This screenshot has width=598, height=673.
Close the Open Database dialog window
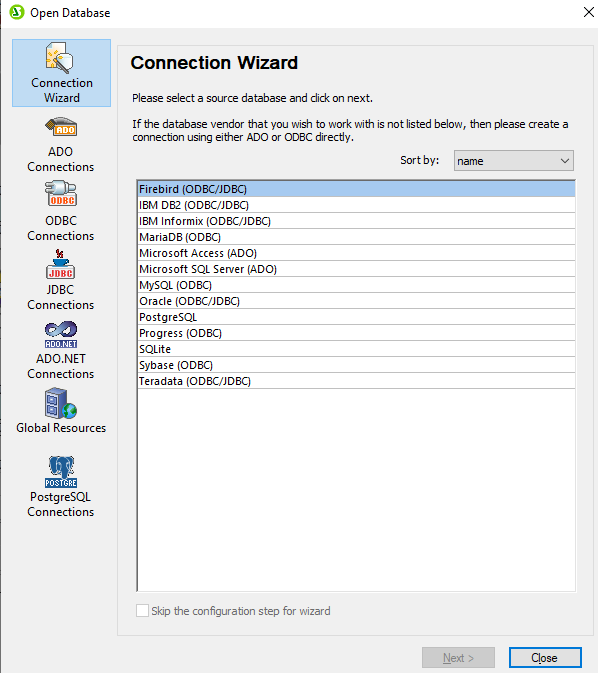pyautogui.click(x=589, y=12)
